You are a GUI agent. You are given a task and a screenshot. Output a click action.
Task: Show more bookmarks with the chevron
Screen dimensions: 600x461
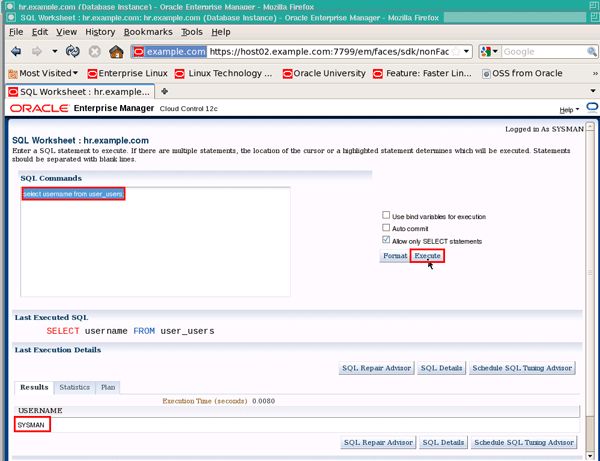[595, 73]
